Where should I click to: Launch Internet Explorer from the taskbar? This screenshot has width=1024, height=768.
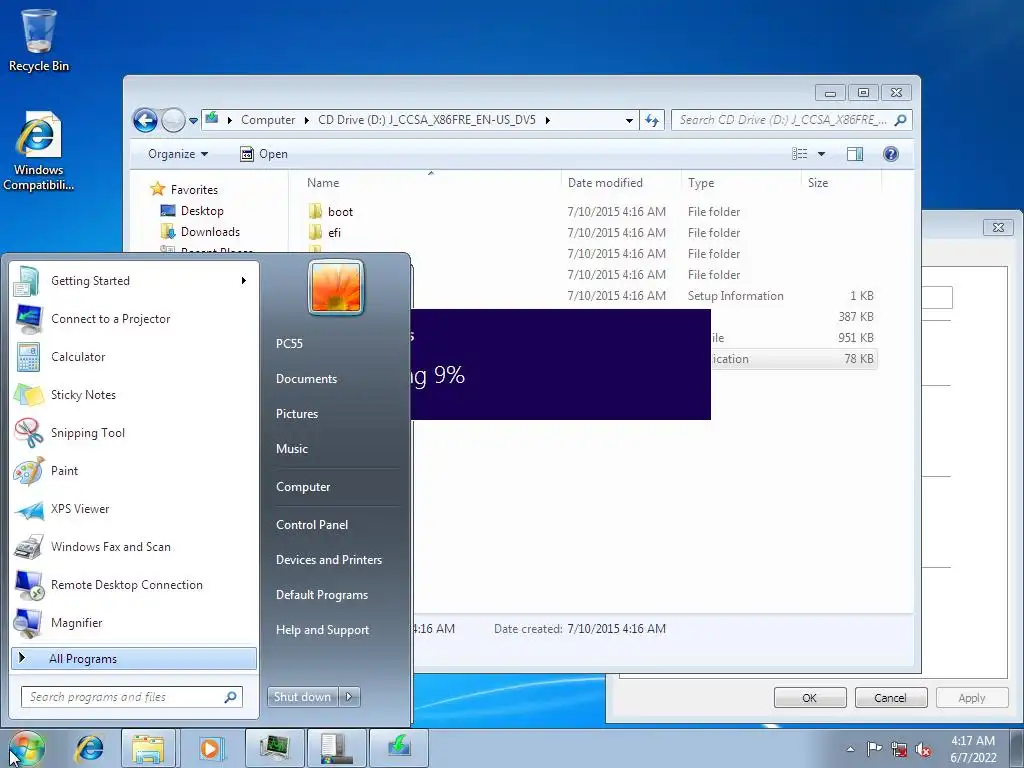[89, 748]
